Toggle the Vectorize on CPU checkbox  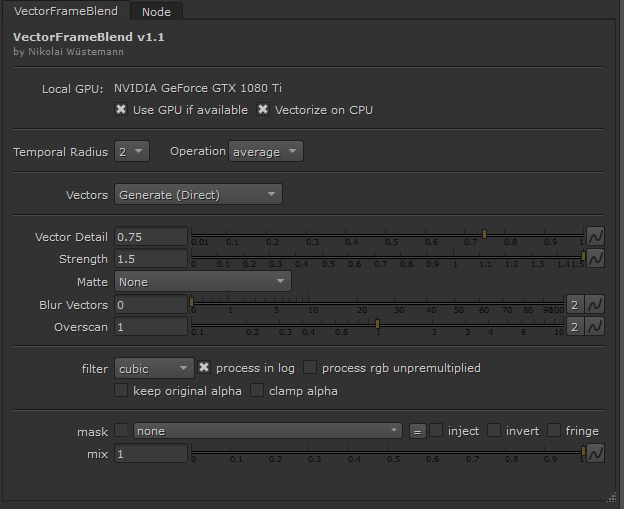tap(263, 110)
